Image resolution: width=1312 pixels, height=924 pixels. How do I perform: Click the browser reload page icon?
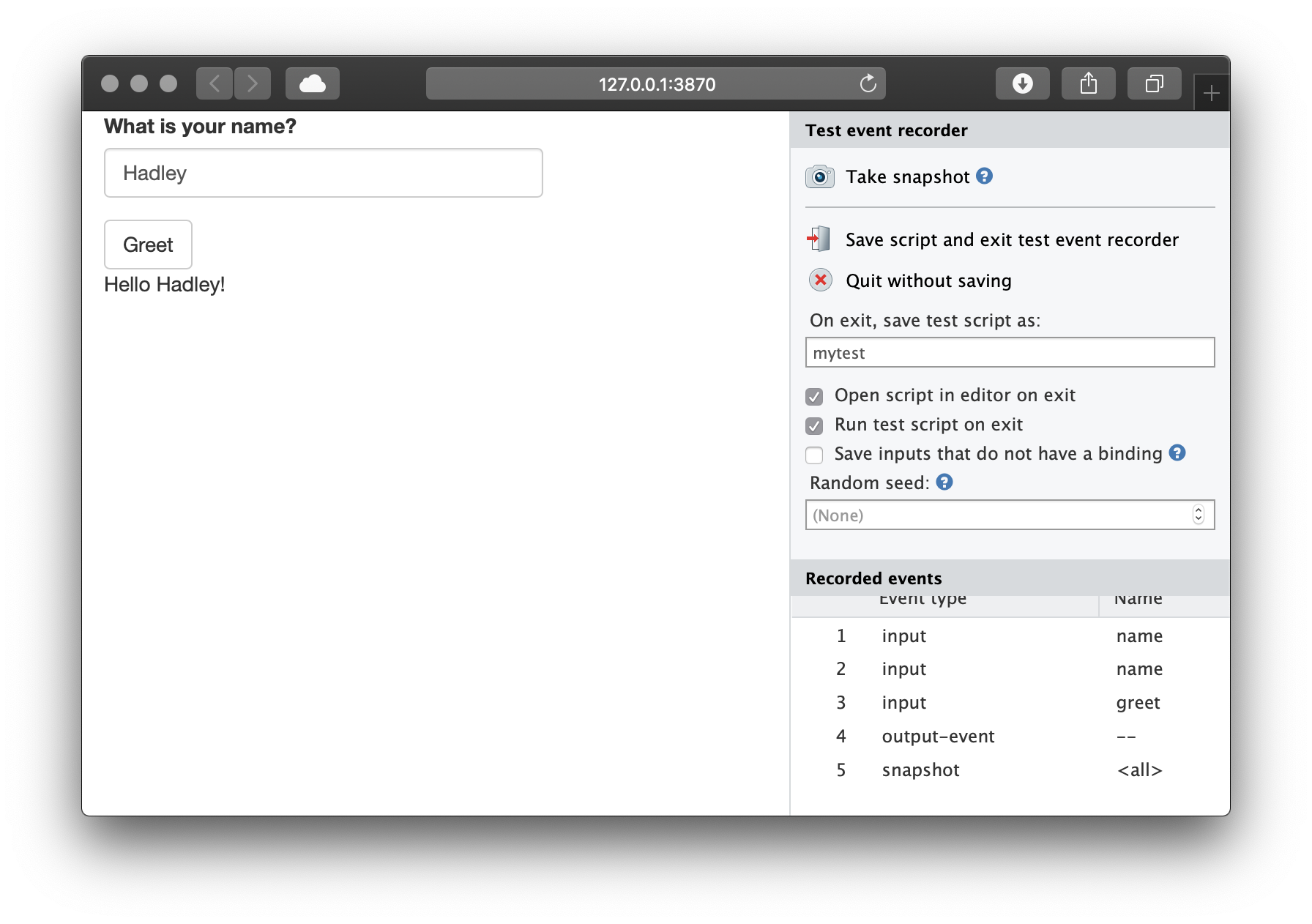868,83
